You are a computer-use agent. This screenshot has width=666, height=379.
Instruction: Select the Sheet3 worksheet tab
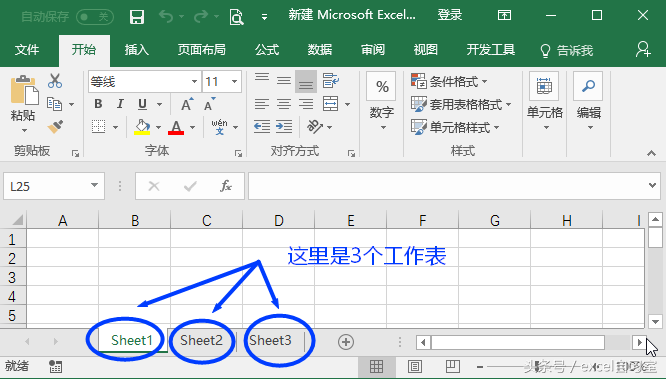270,340
